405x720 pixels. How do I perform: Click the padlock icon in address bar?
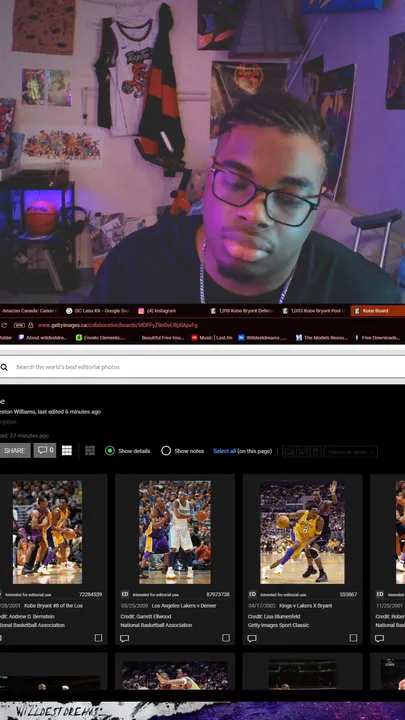pos(30,325)
